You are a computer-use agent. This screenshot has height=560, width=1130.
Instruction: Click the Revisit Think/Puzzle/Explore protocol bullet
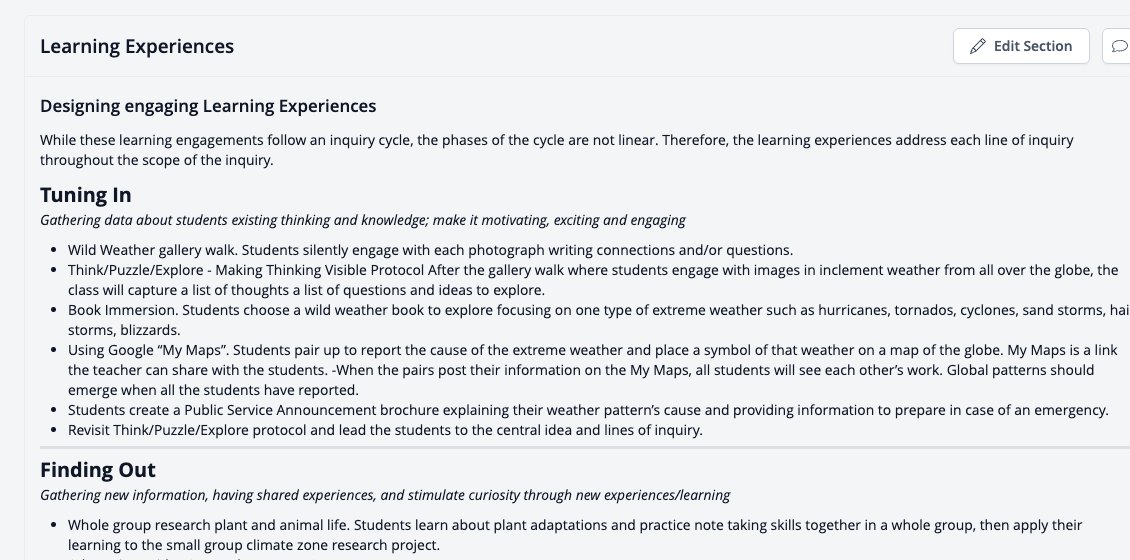tap(385, 430)
